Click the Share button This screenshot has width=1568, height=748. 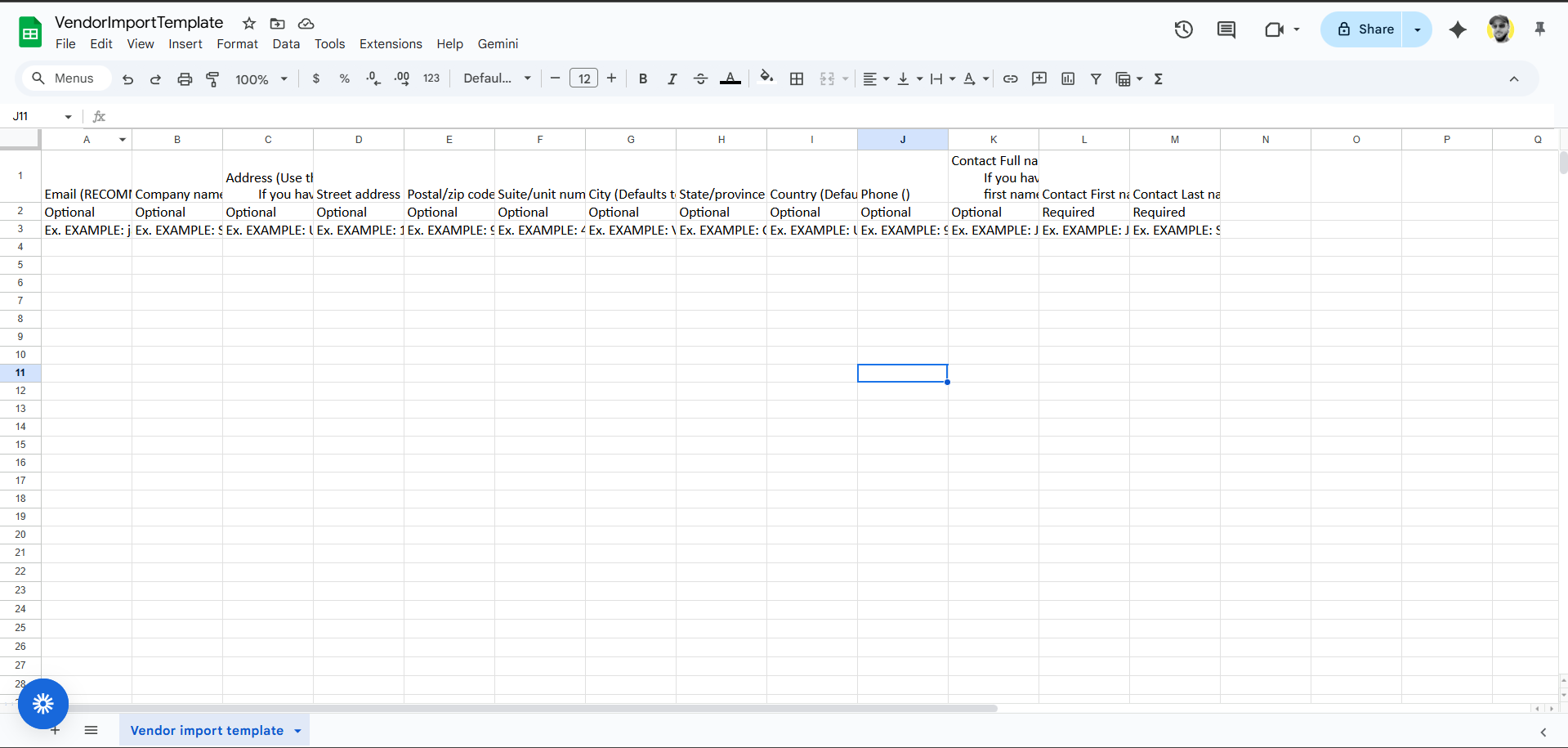(1365, 29)
